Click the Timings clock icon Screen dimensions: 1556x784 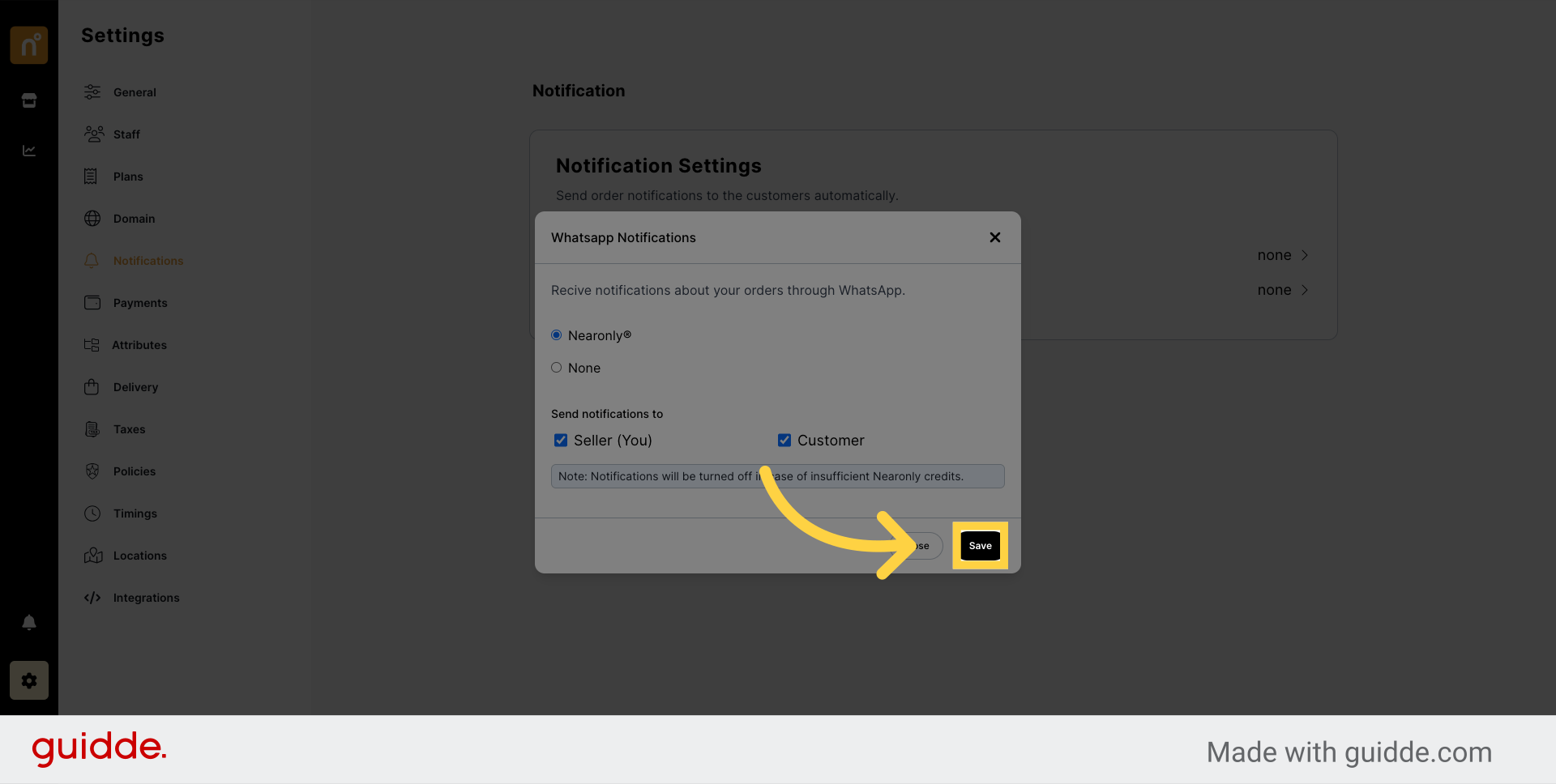(x=92, y=513)
